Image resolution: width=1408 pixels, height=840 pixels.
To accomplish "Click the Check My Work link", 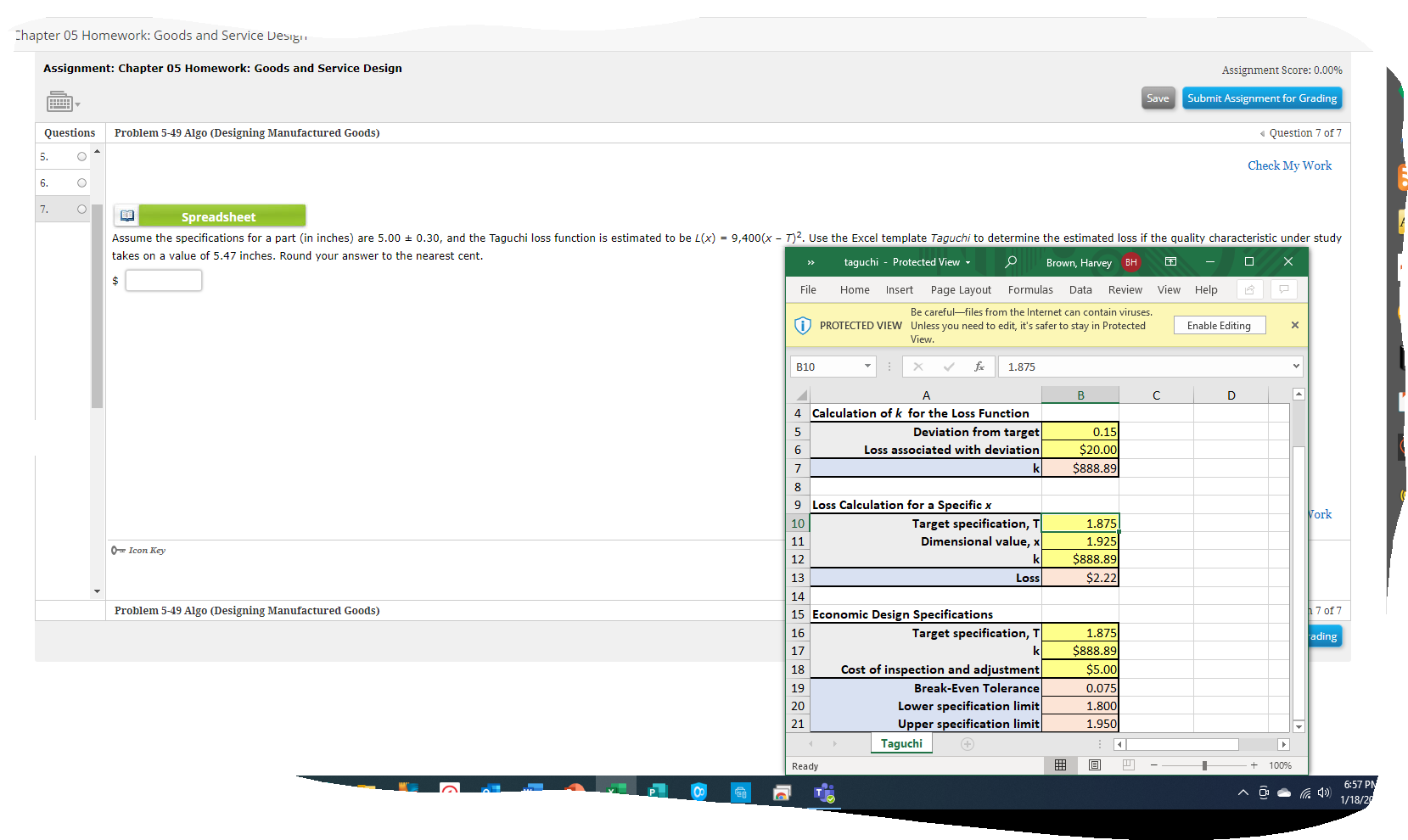I will pos(1289,165).
